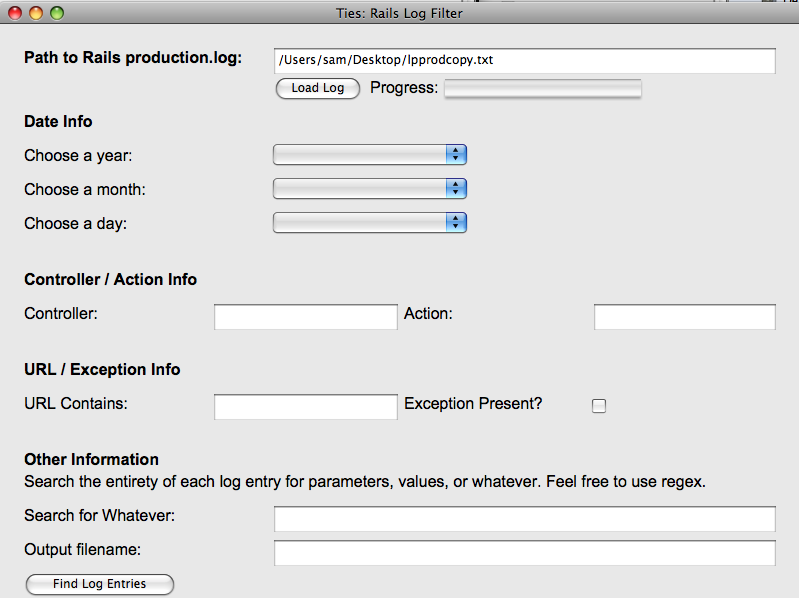Click the month dropdown's blue arrow stepper
799x598 pixels.
456,188
